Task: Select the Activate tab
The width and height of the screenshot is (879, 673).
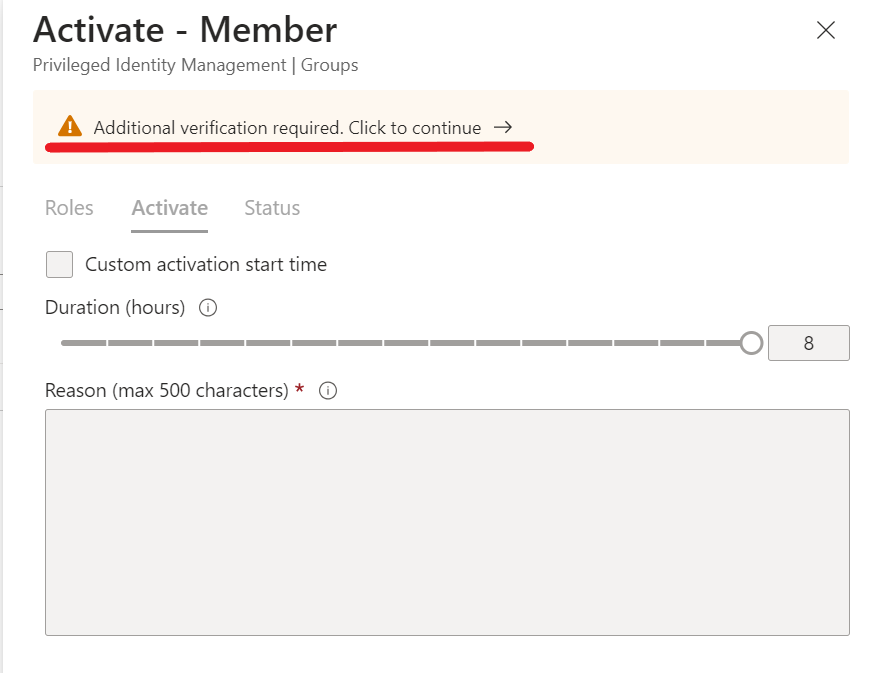Action: click(x=169, y=208)
